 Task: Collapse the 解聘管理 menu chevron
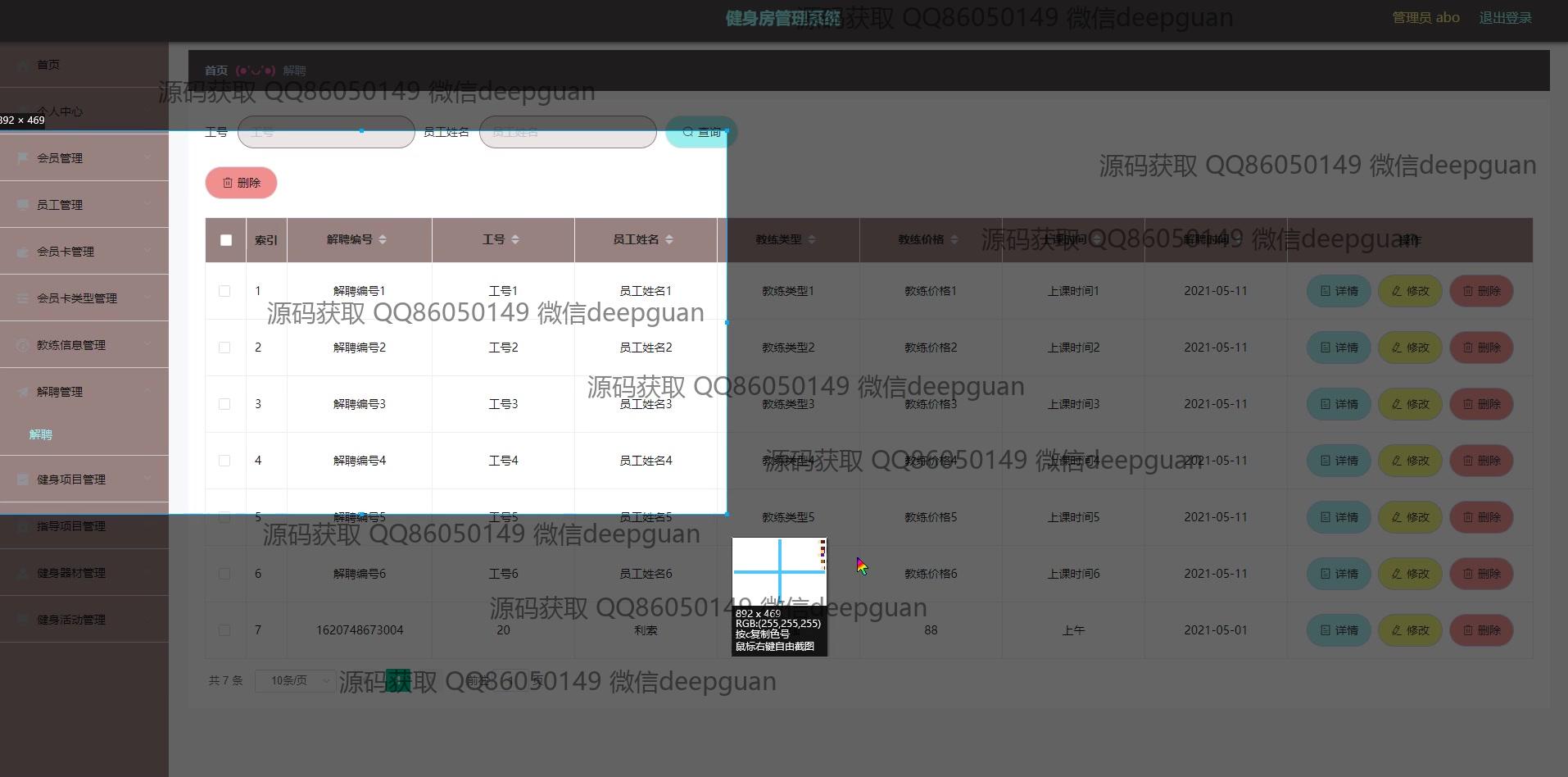[147, 392]
